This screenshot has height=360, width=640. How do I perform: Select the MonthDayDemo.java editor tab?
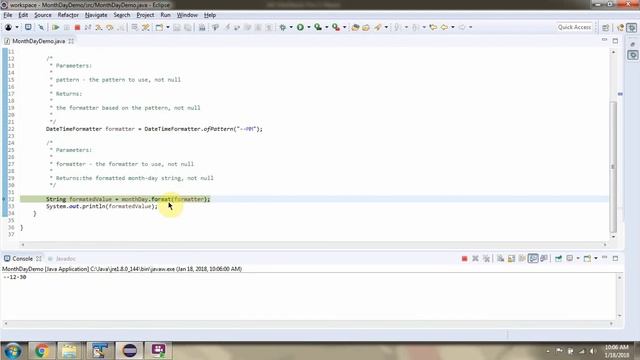(38, 41)
